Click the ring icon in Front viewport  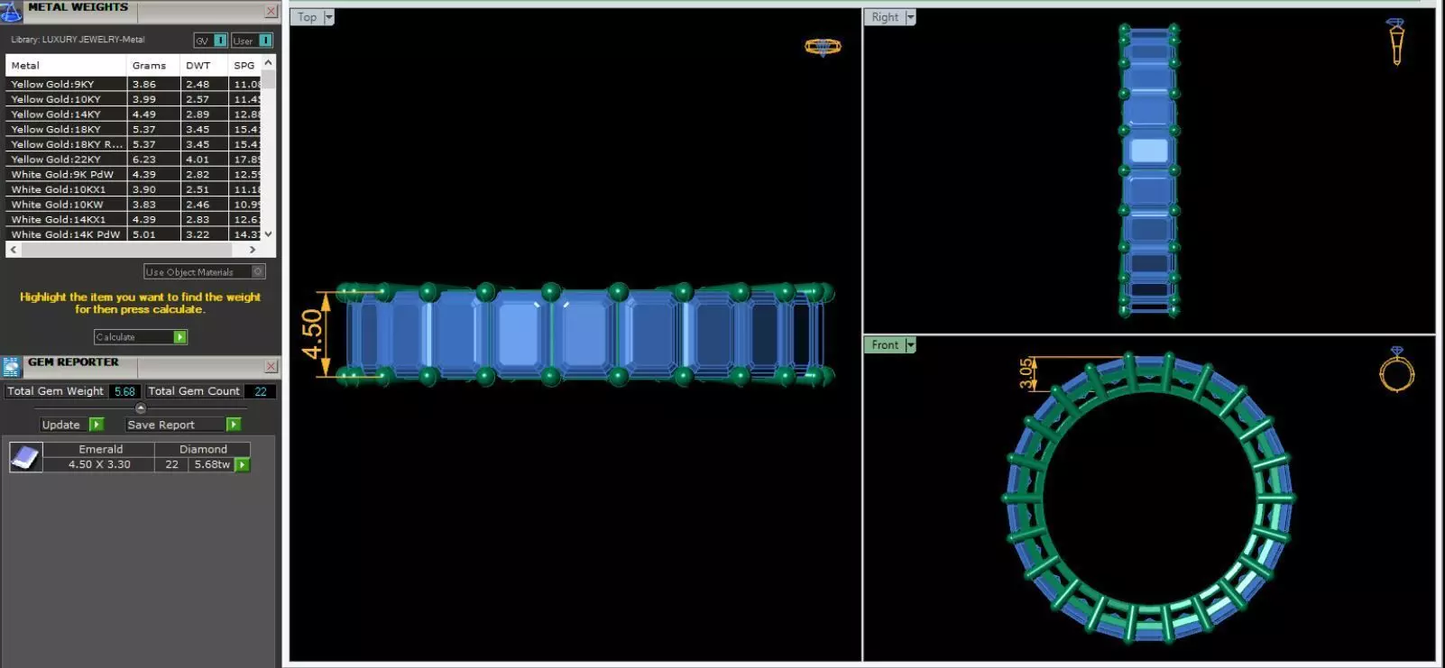[x=1396, y=369]
